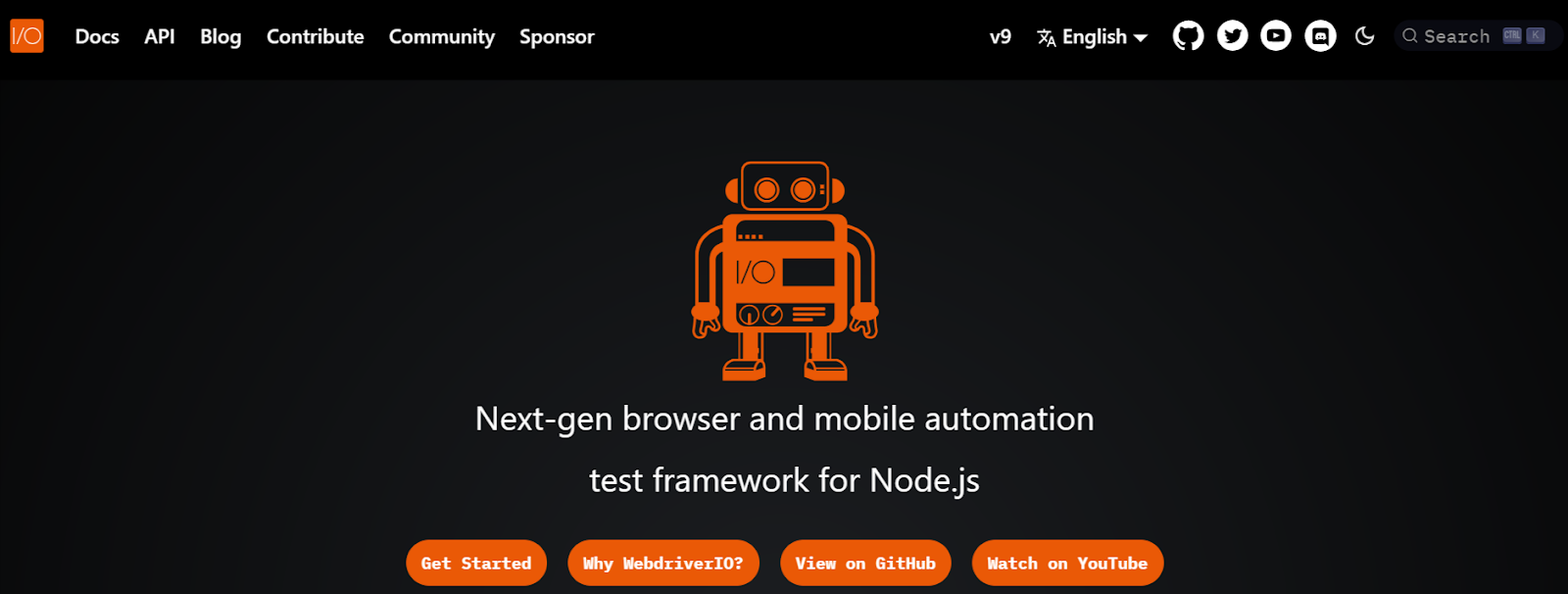Open the Discord chat icon
The image size is (1568, 594).
point(1320,36)
